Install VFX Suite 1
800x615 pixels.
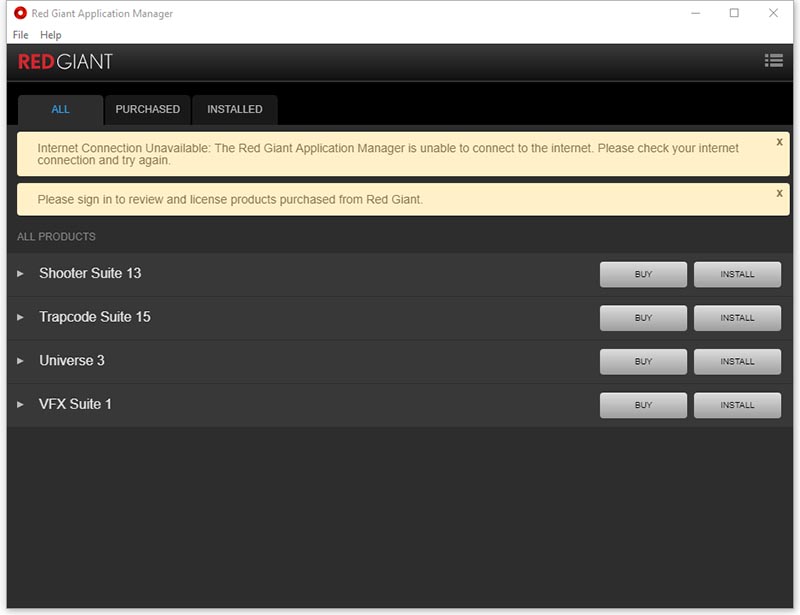pyautogui.click(x=737, y=405)
